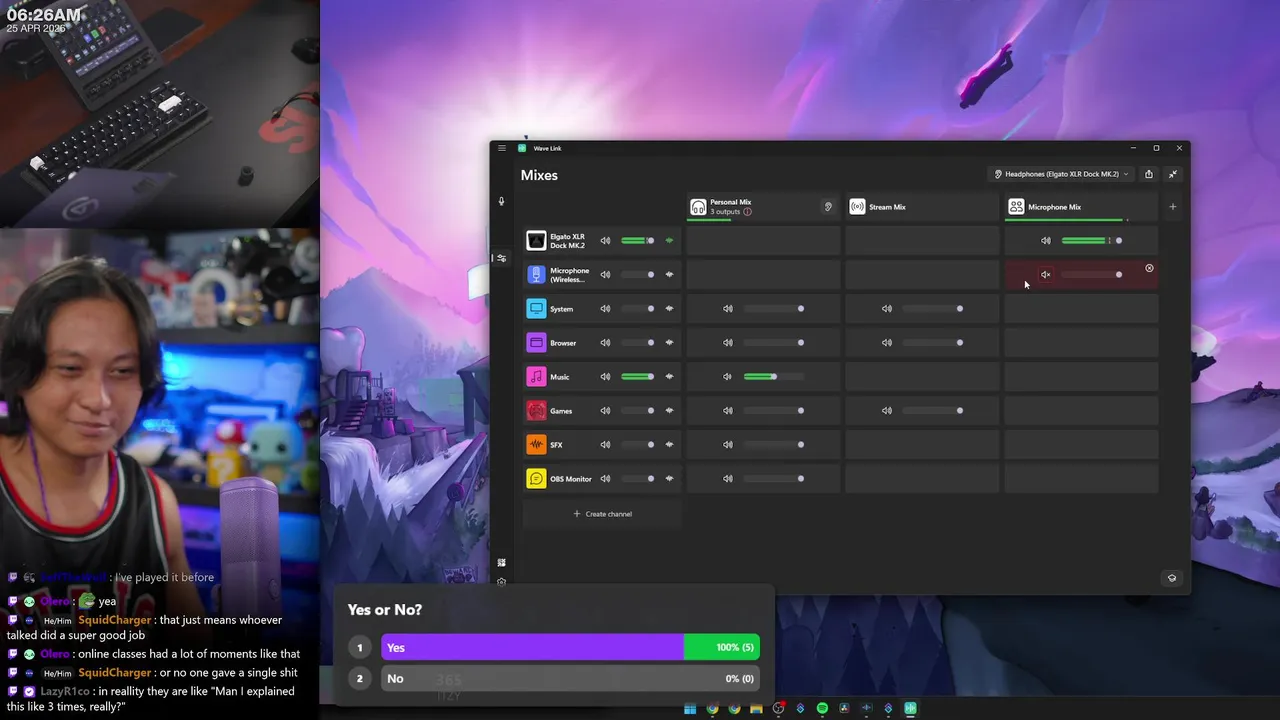
Task: Open Spotify from the taskbar
Action: [822, 709]
